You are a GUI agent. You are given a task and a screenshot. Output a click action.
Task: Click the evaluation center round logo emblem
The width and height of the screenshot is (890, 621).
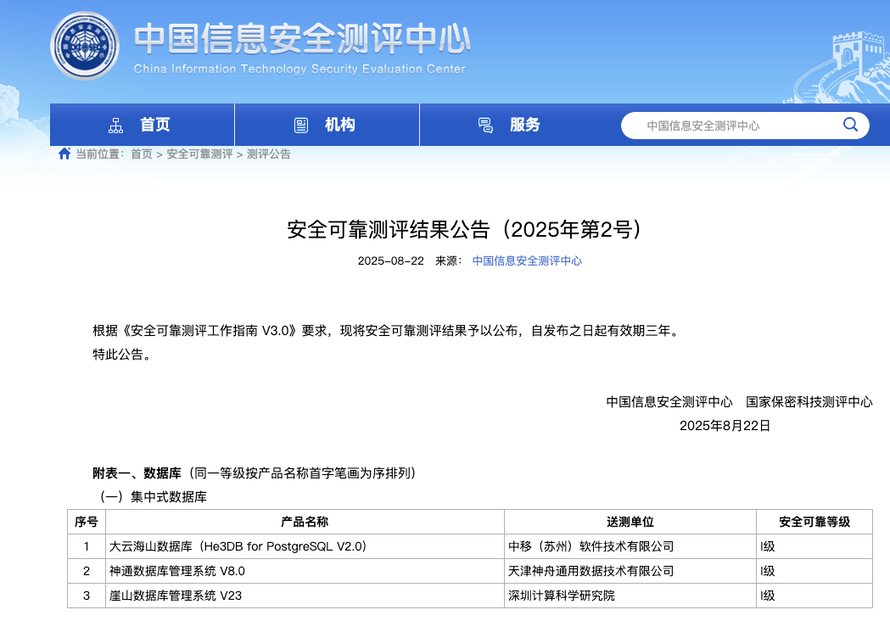(x=85, y=45)
